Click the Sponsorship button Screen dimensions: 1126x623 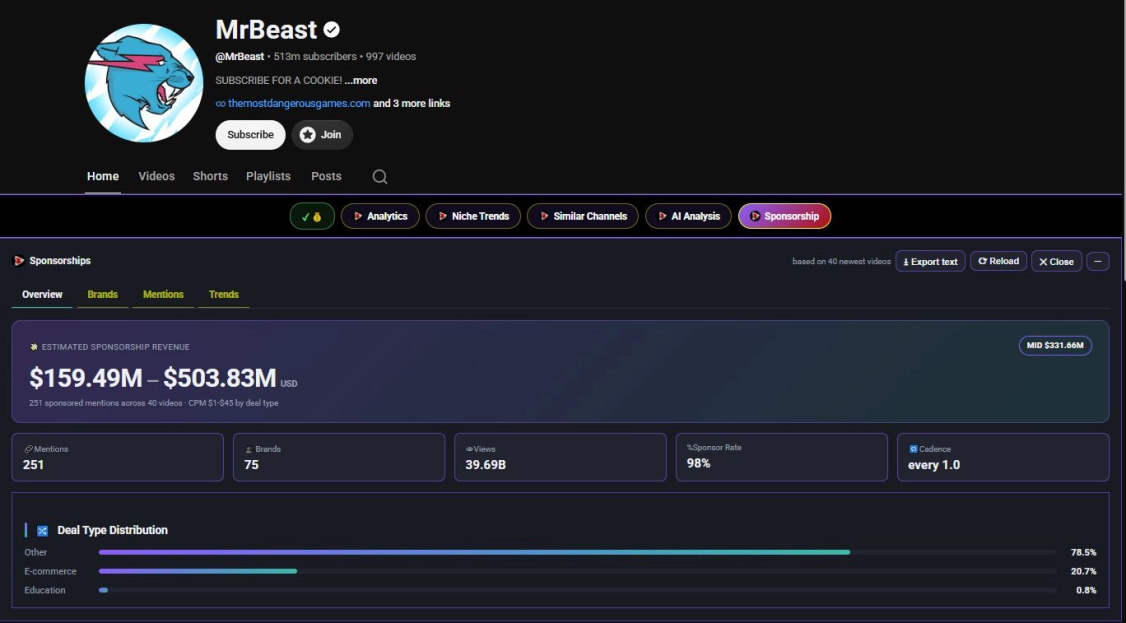(x=784, y=216)
